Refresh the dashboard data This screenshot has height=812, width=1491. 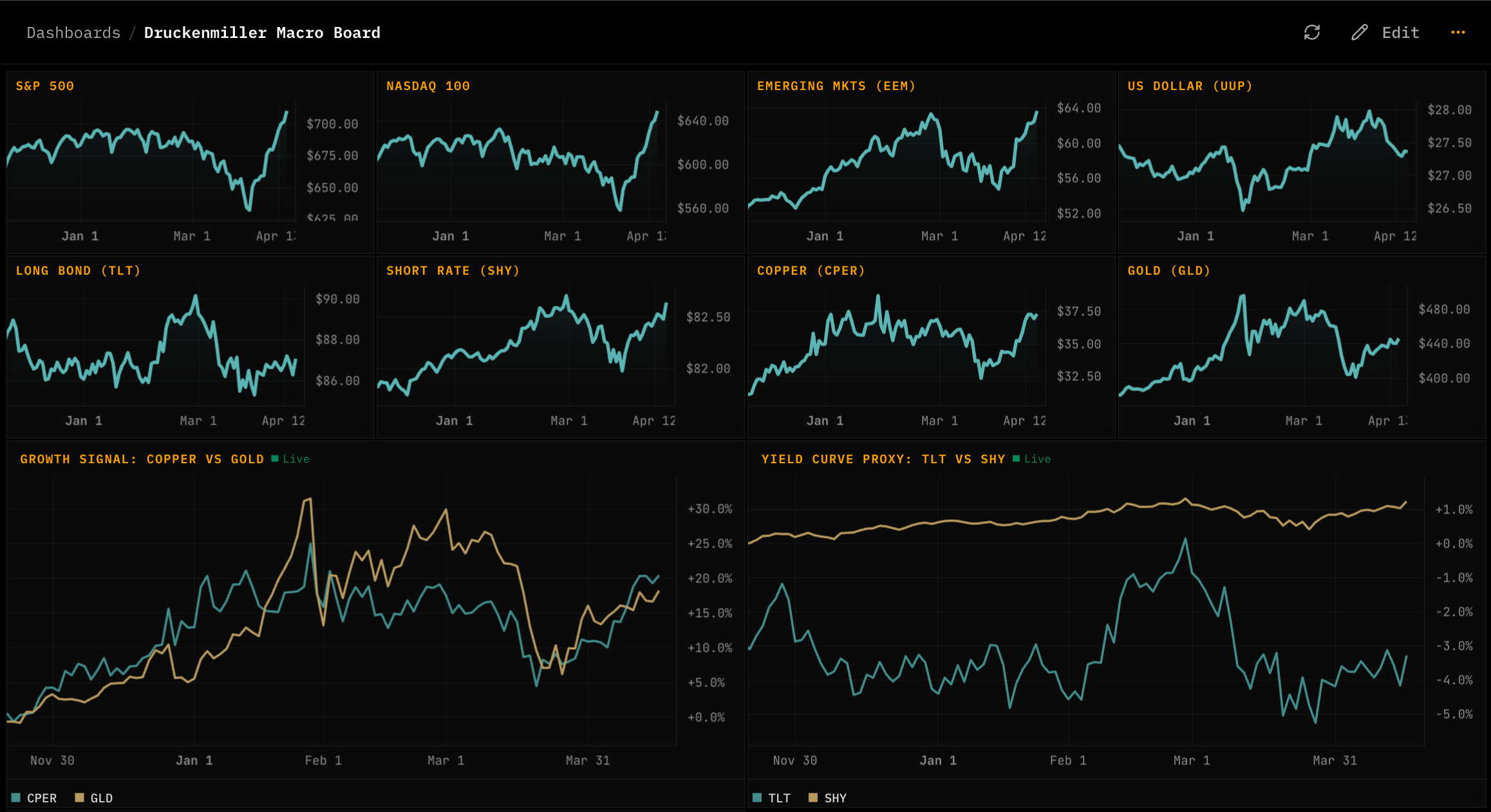pyautogui.click(x=1312, y=32)
